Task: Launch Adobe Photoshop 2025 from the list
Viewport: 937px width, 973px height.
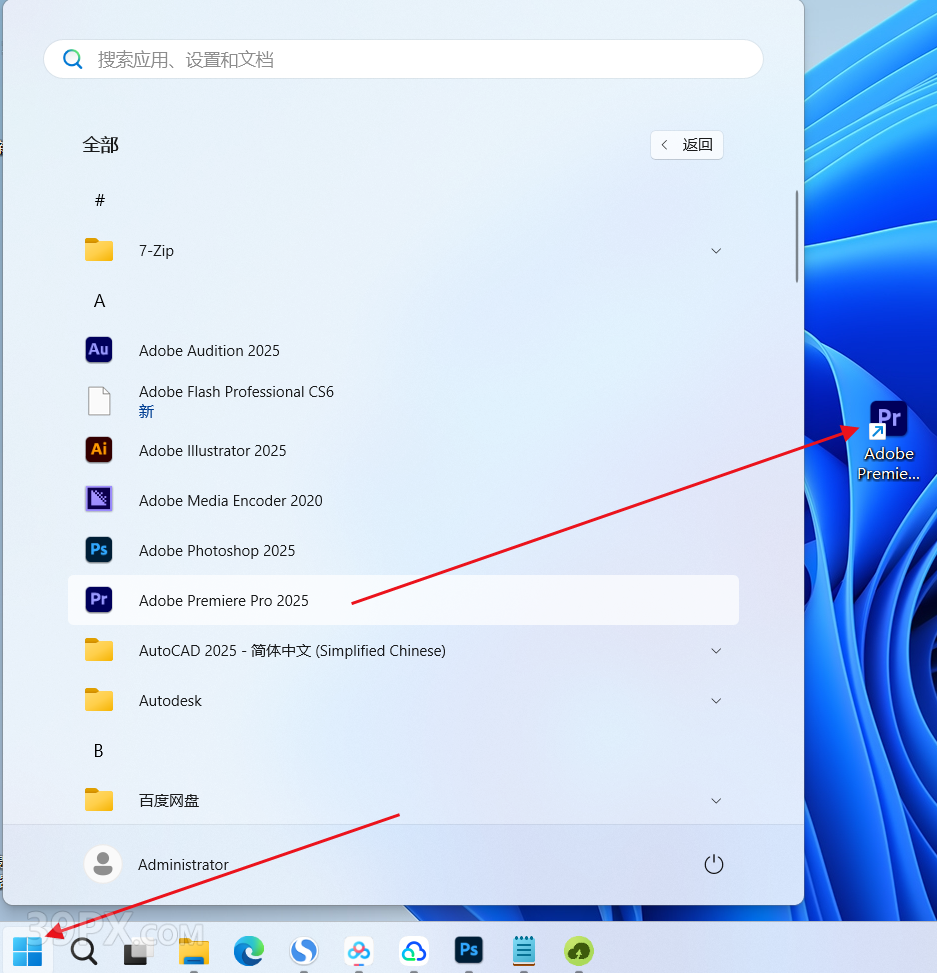Action: click(x=217, y=551)
